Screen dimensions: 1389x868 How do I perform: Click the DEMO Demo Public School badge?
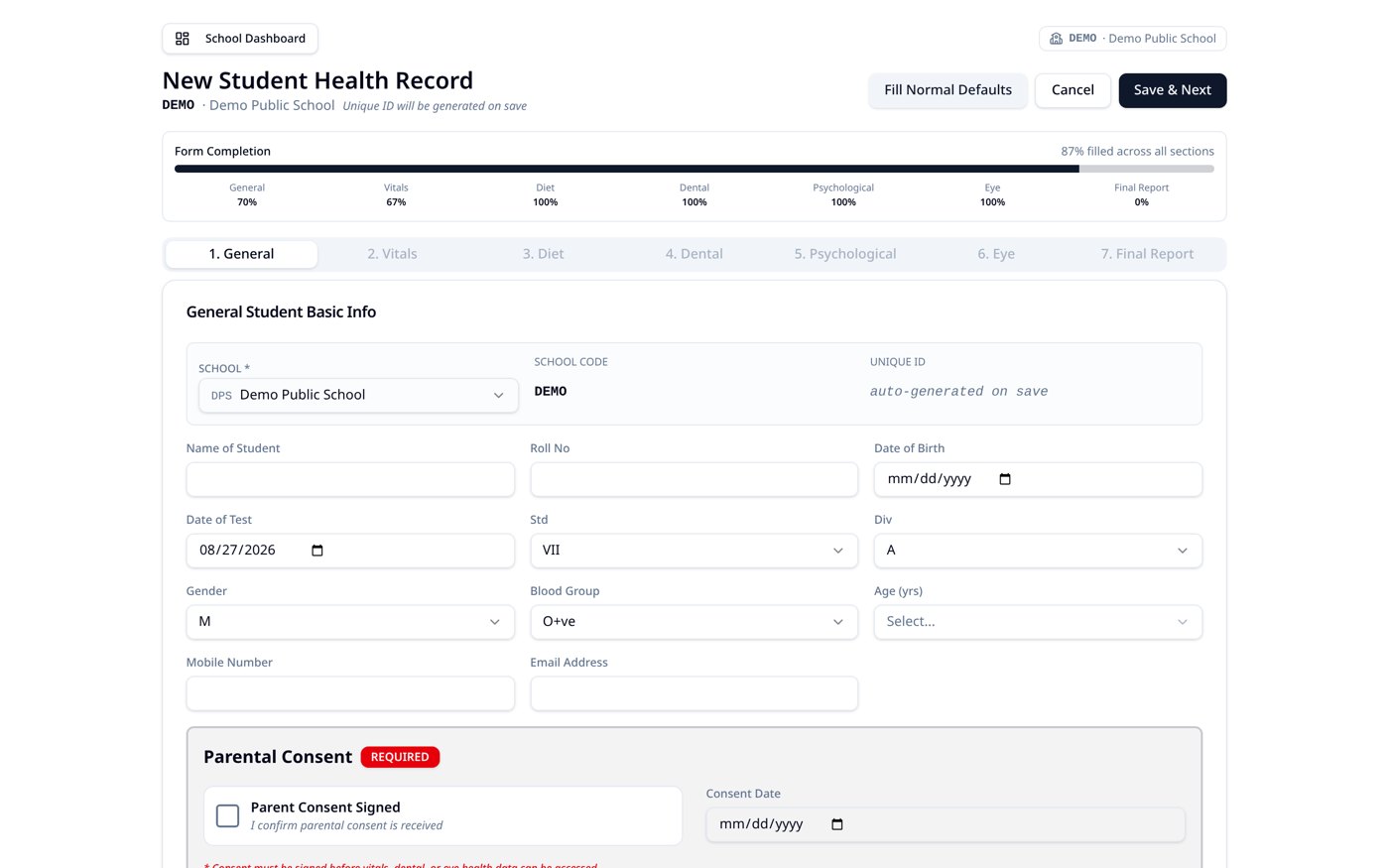coord(1133,39)
